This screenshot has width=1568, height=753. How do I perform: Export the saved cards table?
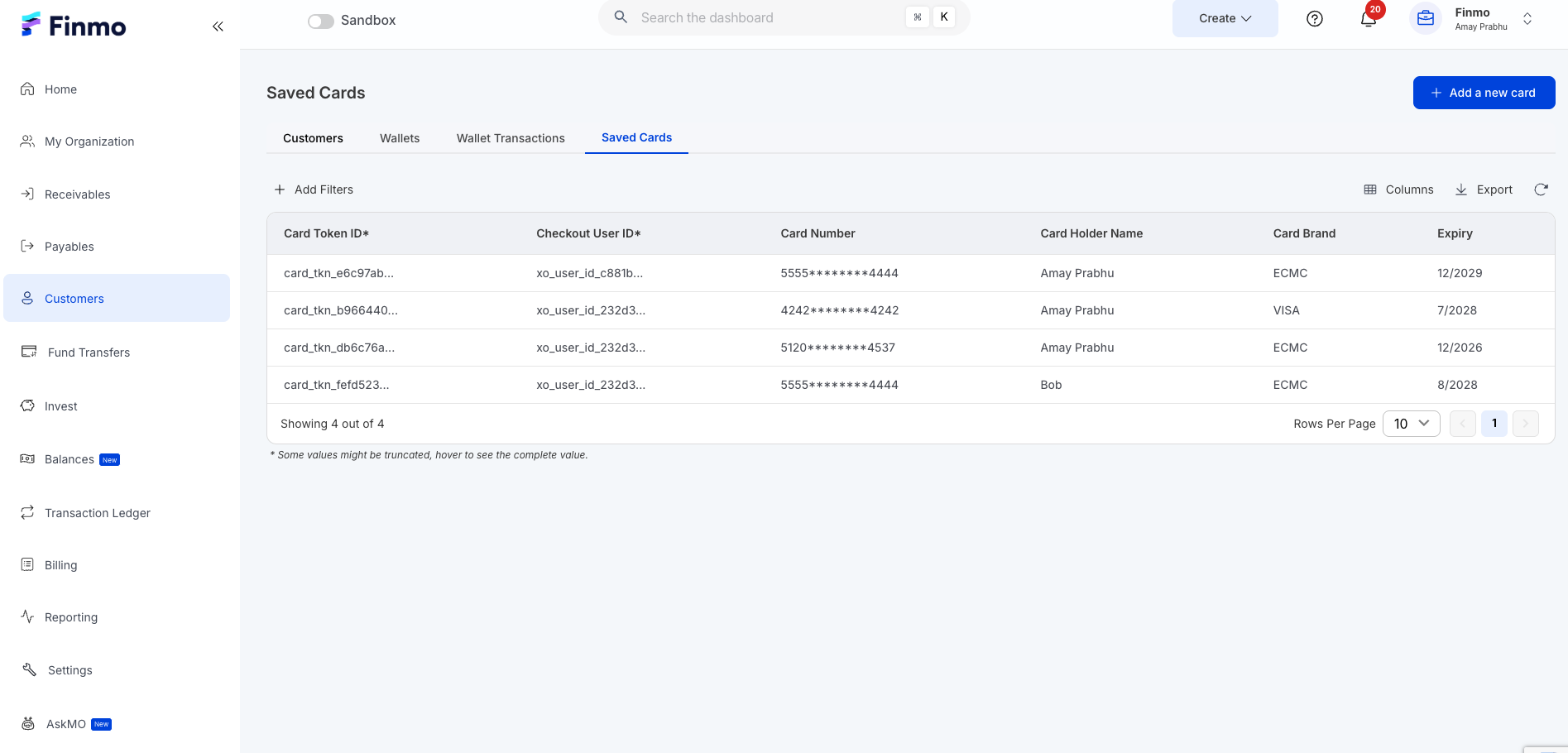(1484, 189)
